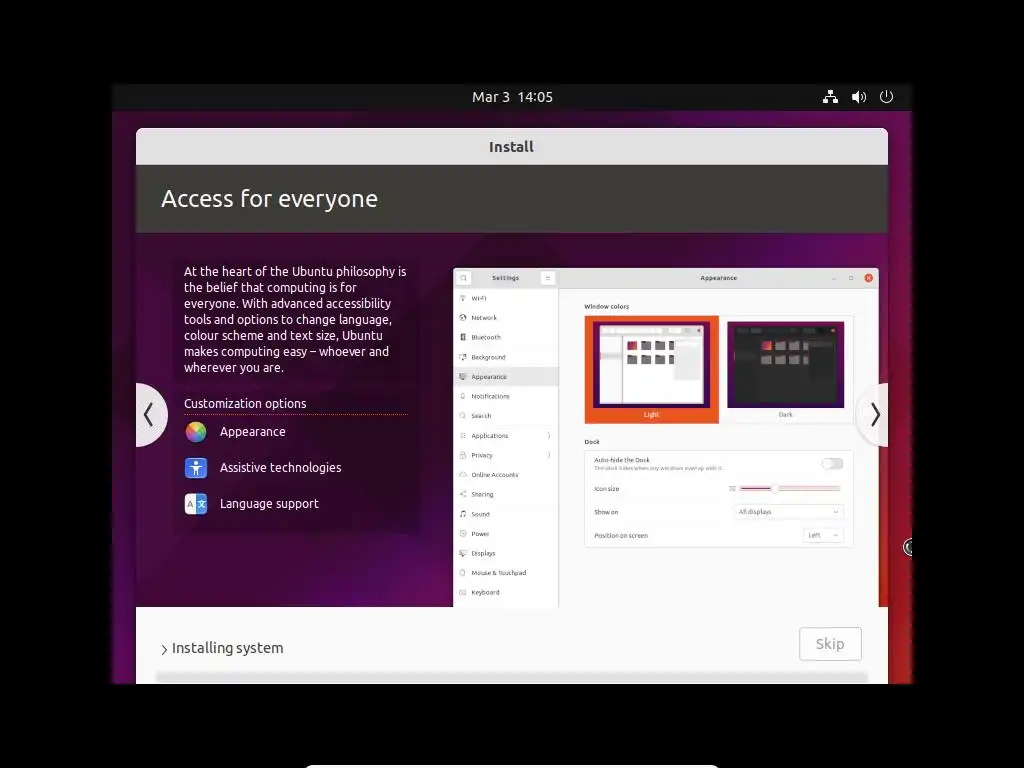Go to the previous slide arrow
Screen dimensions: 1024x768
click(150, 415)
